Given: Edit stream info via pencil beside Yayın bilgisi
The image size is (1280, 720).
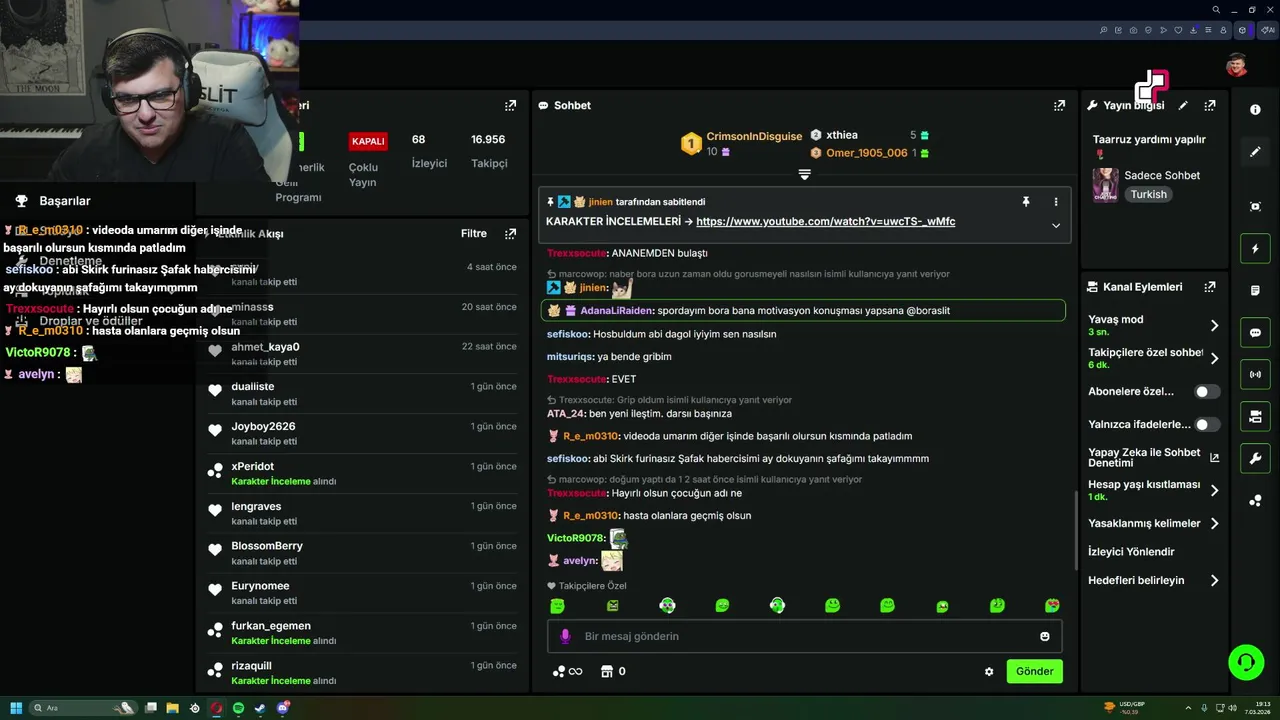Looking at the screenshot, I should tap(1183, 105).
